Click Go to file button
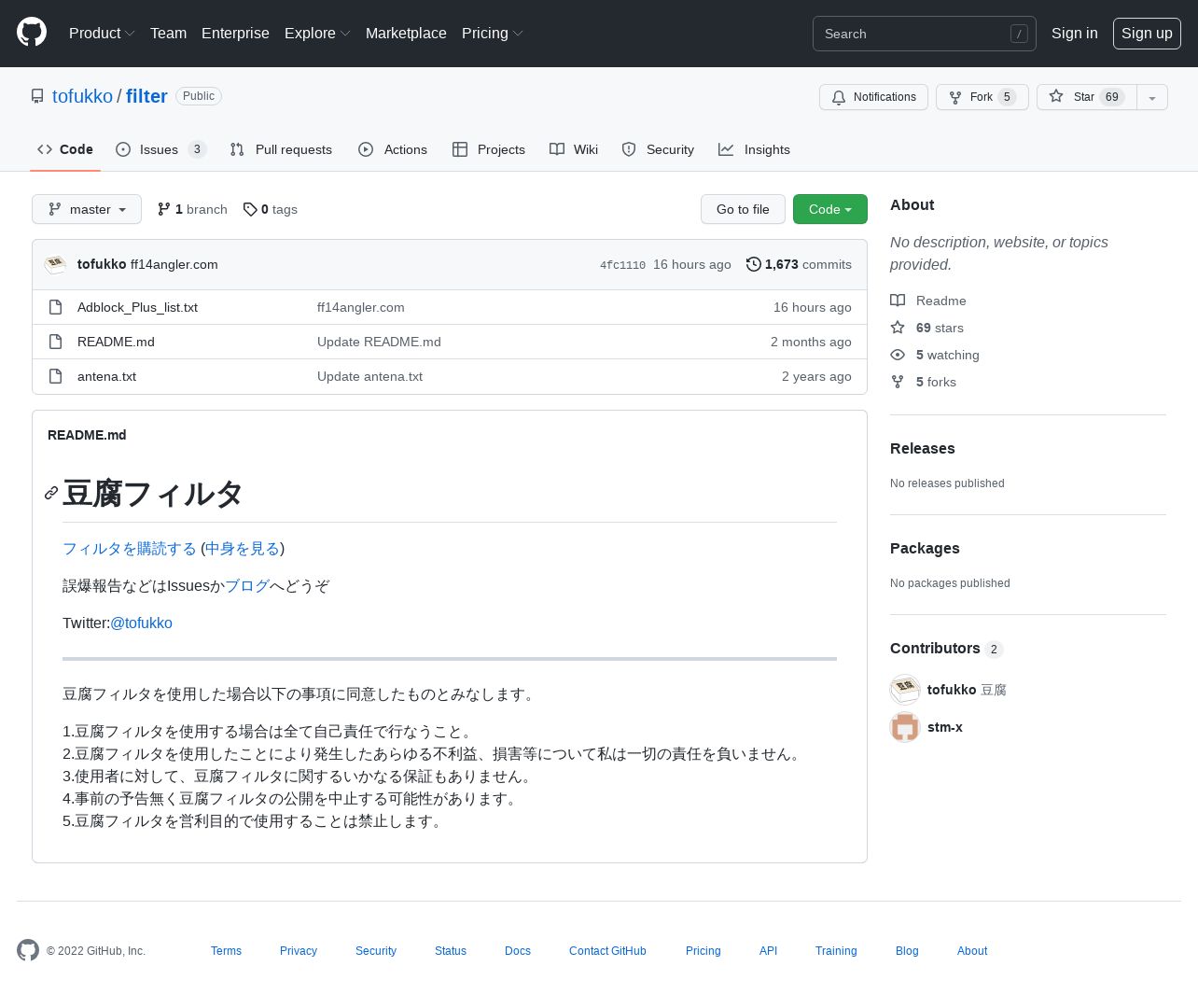Viewport: 1198px width, 1008px height. click(x=743, y=209)
